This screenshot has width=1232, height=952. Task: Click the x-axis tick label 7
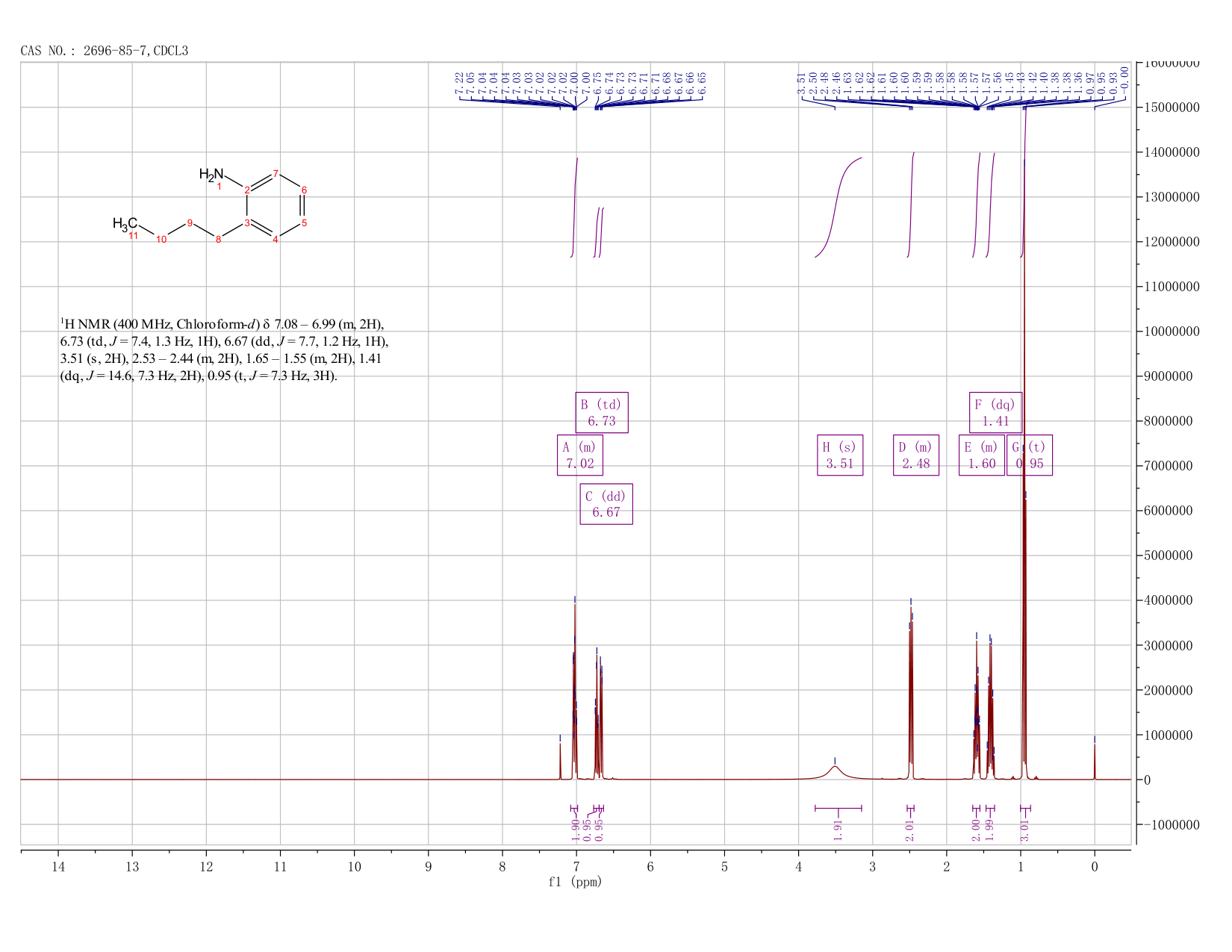[576, 866]
